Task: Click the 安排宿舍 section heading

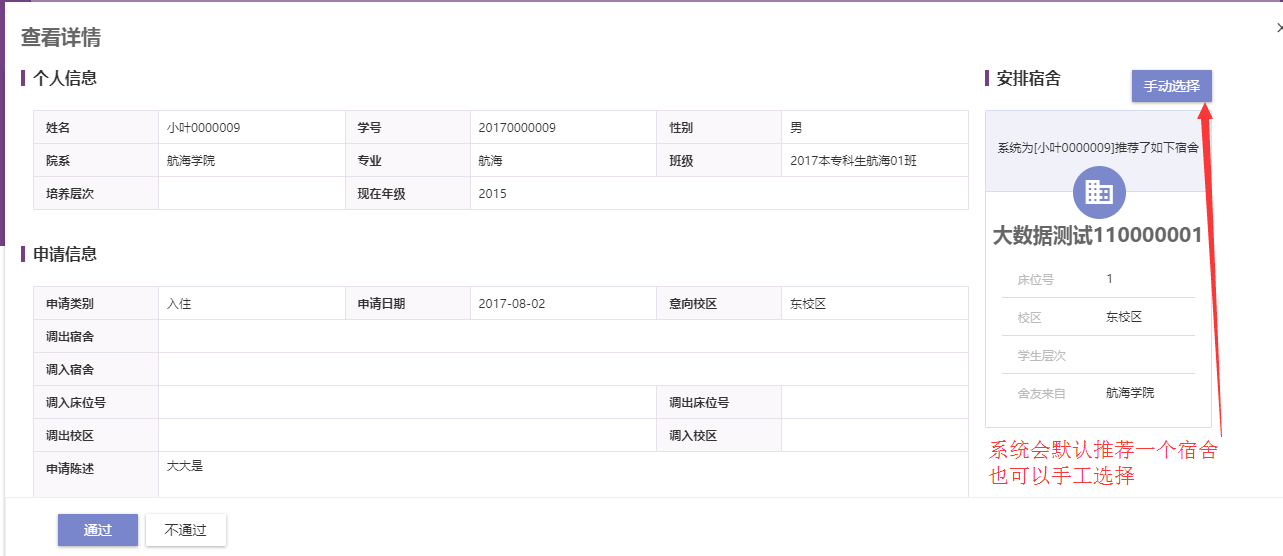Action: tap(1029, 78)
